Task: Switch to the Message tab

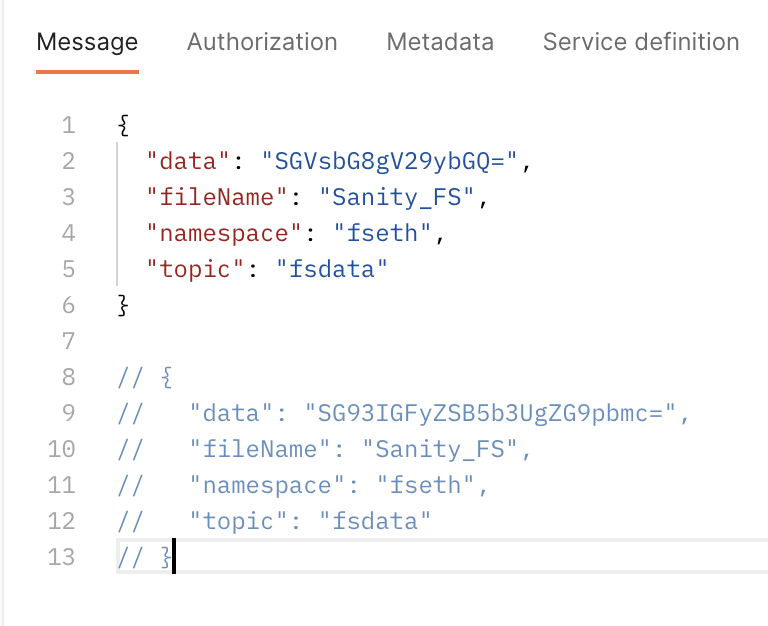Action: pos(87,43)
